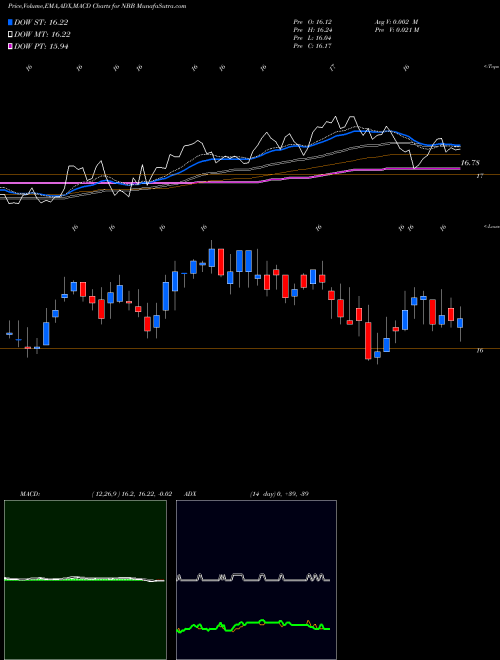The height and width of the screenshot is (660, 500).
Task: Click the white DOW MT legend swatch
Action: [10, 35]
